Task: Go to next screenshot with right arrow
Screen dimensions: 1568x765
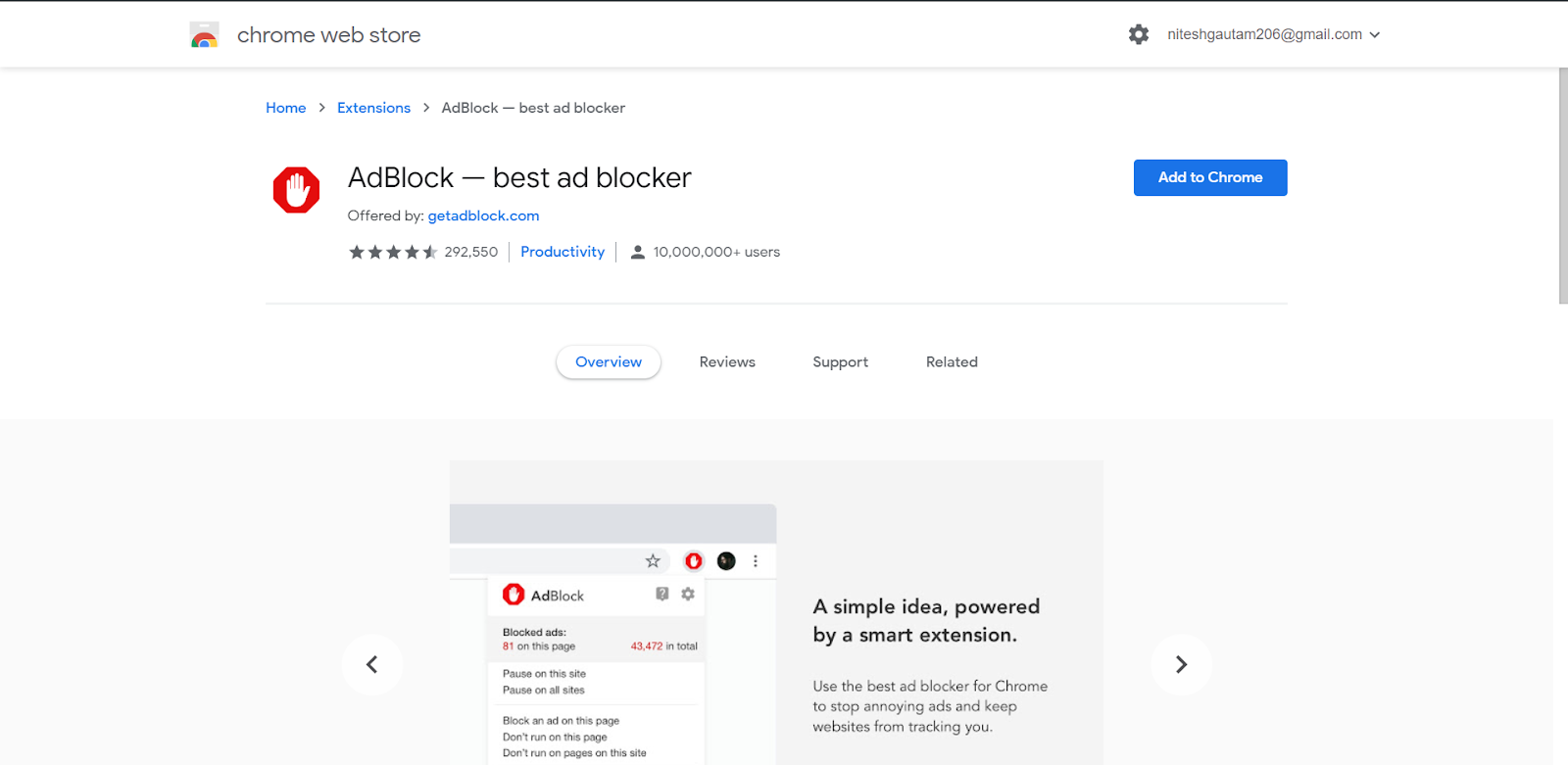Action: tap(1181, 664)
